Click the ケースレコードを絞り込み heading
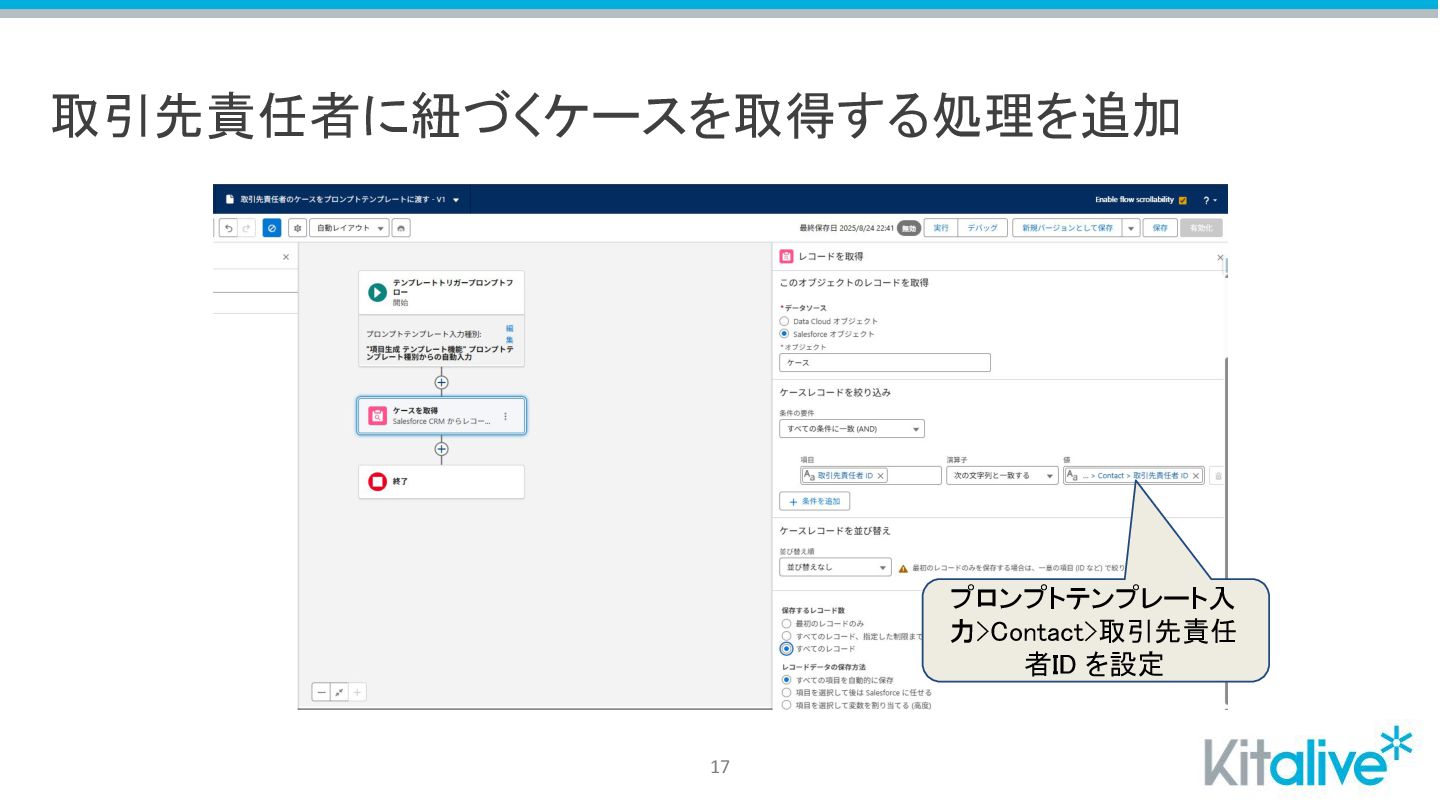Image resolution: width=1440 pixels, height=810 pixels. [x=835, y=392]
